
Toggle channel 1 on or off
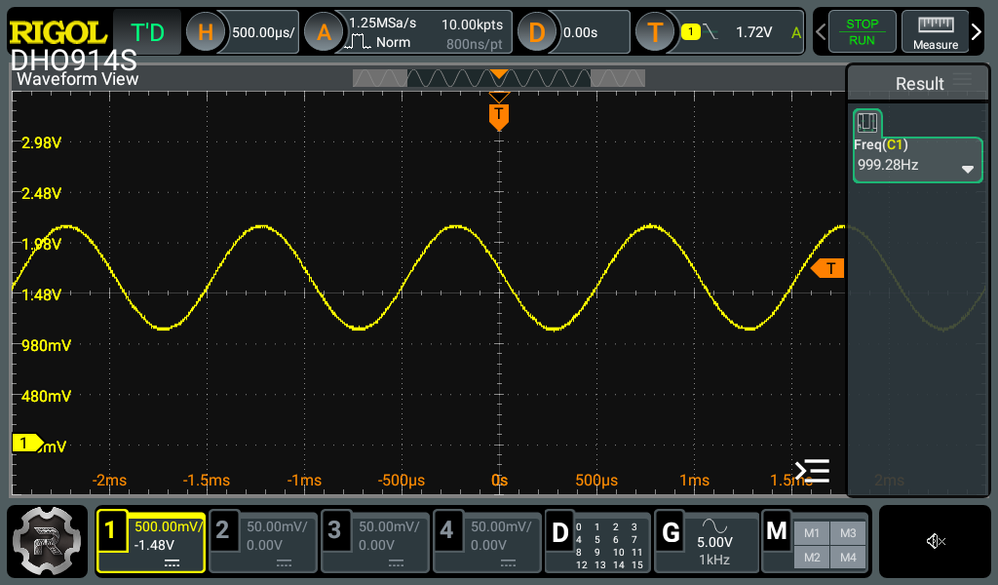(x=110, y=530)
